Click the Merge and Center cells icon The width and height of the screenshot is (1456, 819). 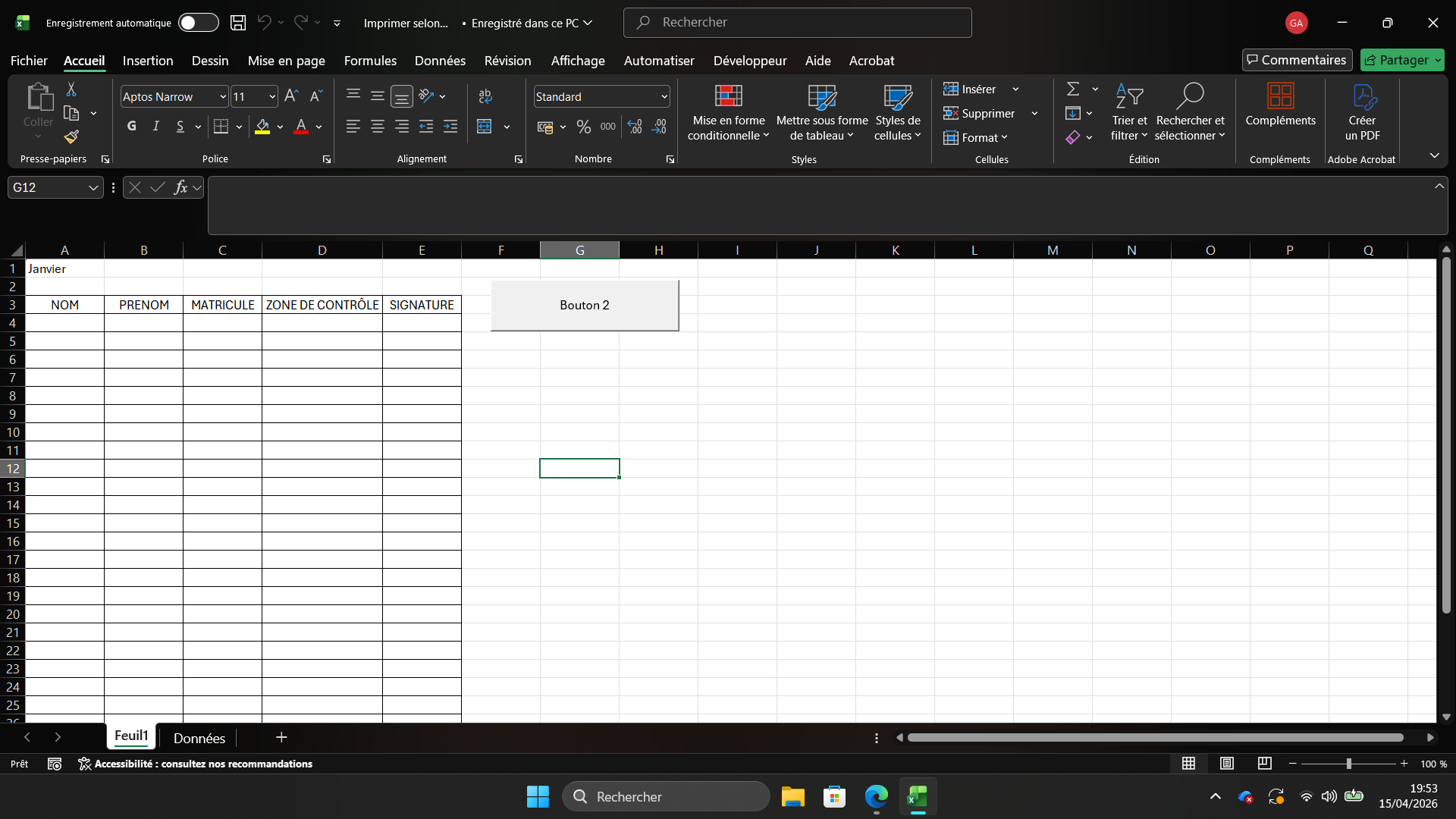pos(485,127)
